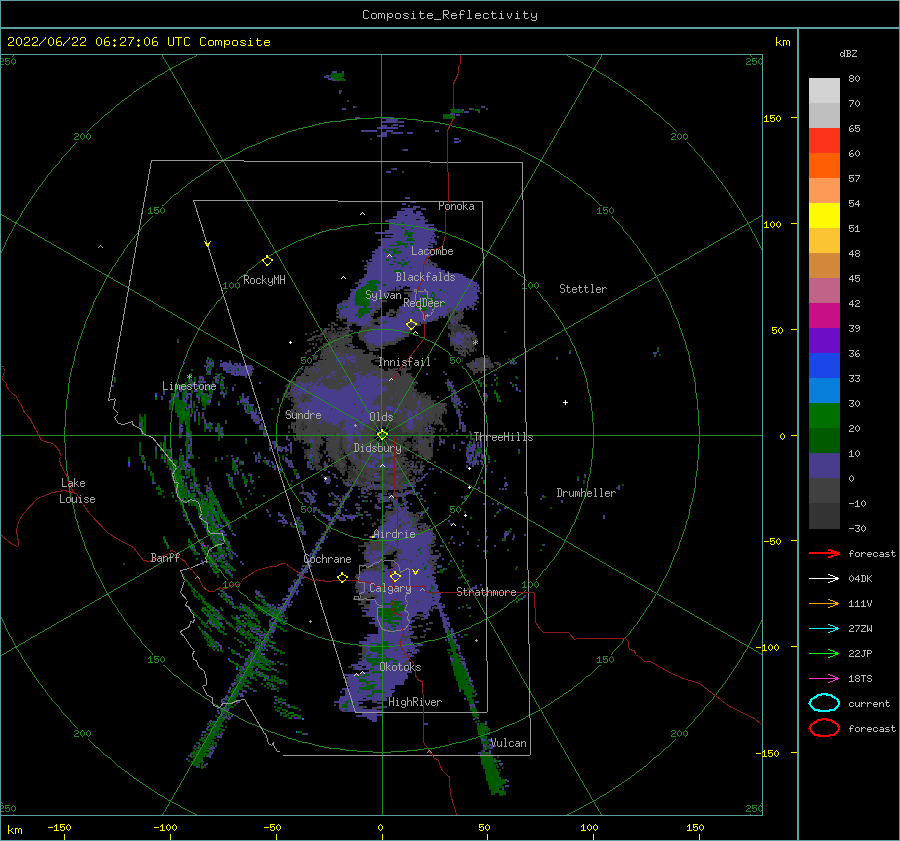
Task: Click the Lake Louise label
Action: 77,491
